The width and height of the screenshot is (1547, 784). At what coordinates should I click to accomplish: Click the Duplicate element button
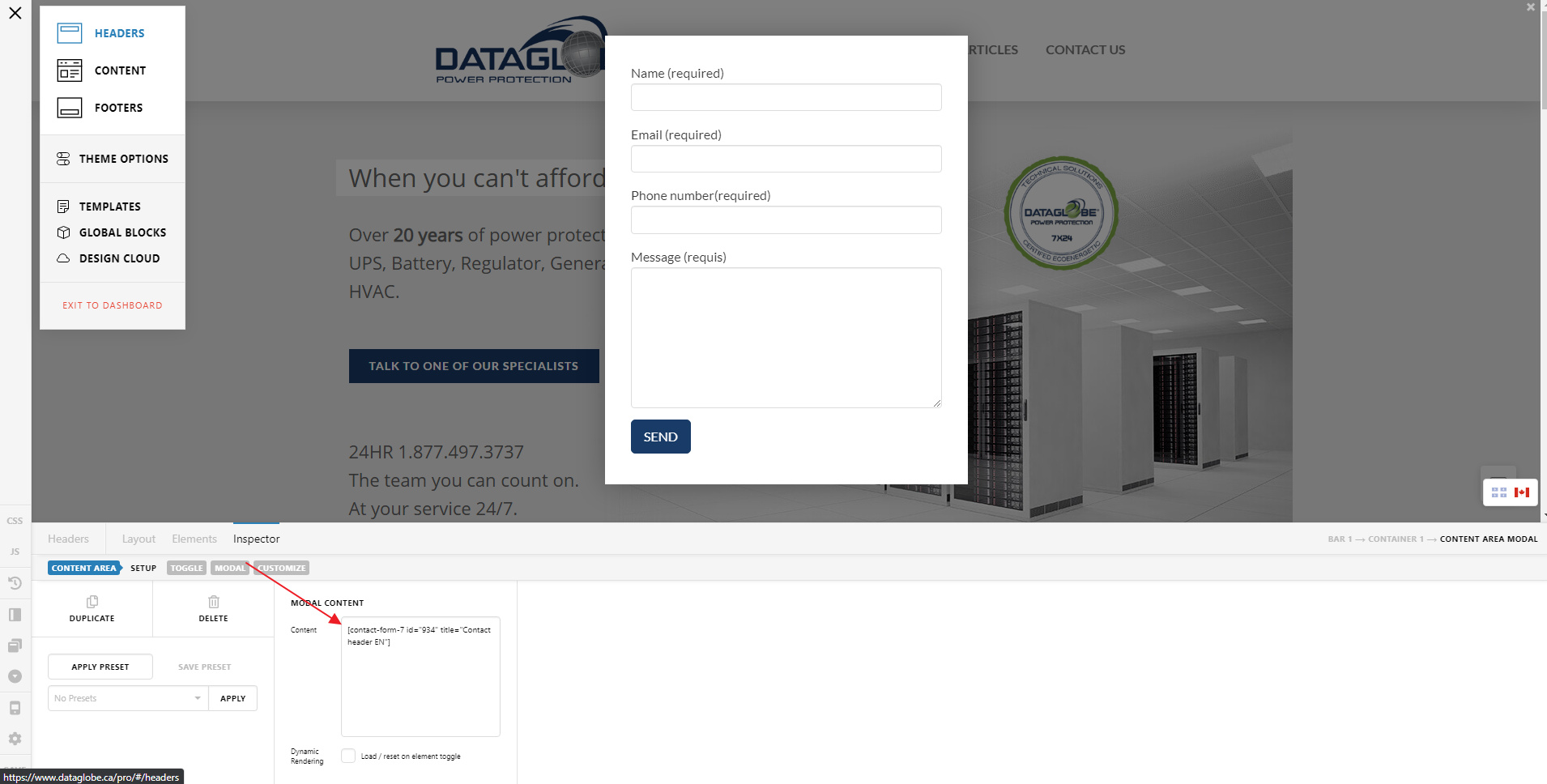(92, 609)
